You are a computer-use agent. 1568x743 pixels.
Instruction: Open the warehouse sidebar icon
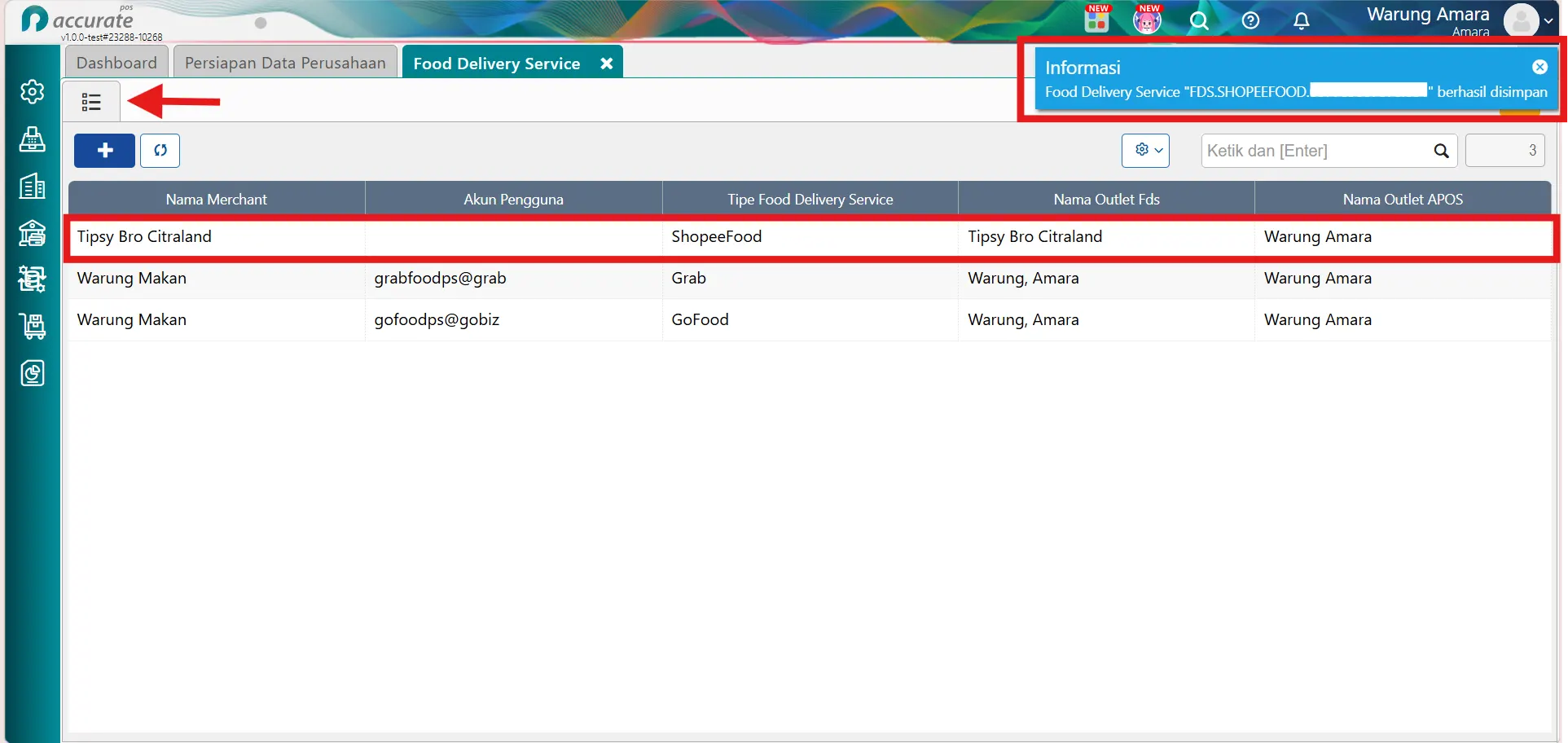(33, 233)
